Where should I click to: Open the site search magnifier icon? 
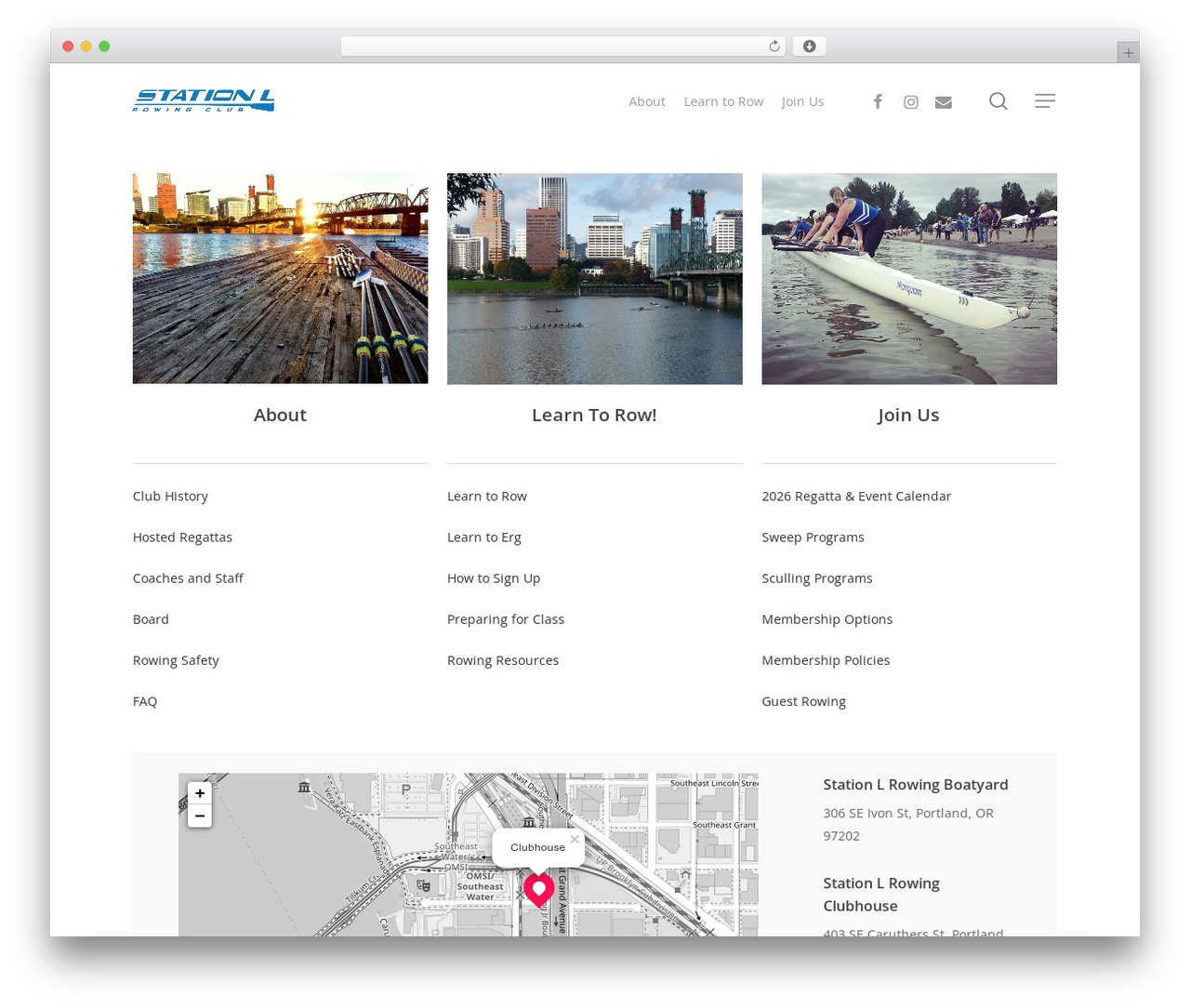point(998,100)
